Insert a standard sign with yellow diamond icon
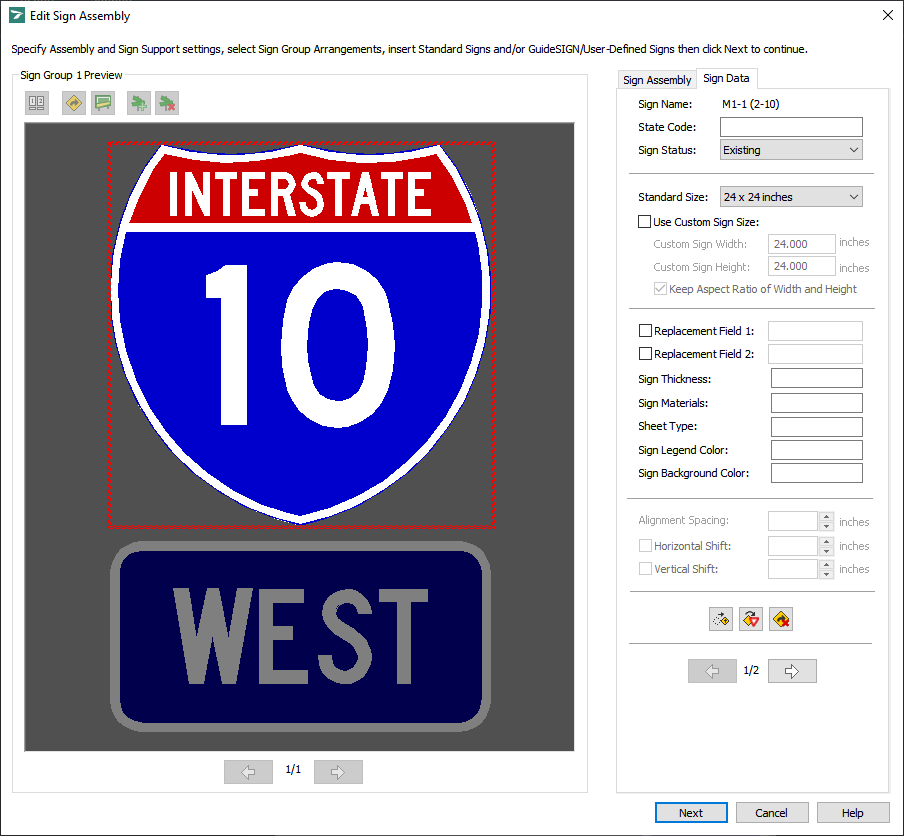The width and height of the screenshot is (904, 836). click(x=74, y=103)
